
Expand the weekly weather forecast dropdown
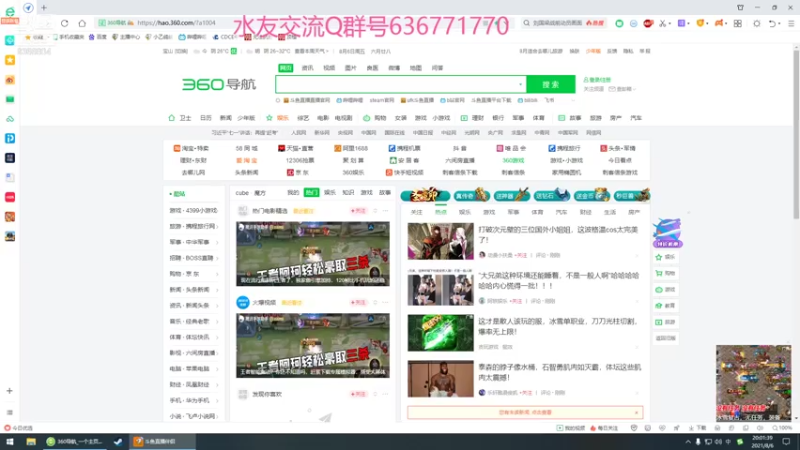tap(311, 51)
